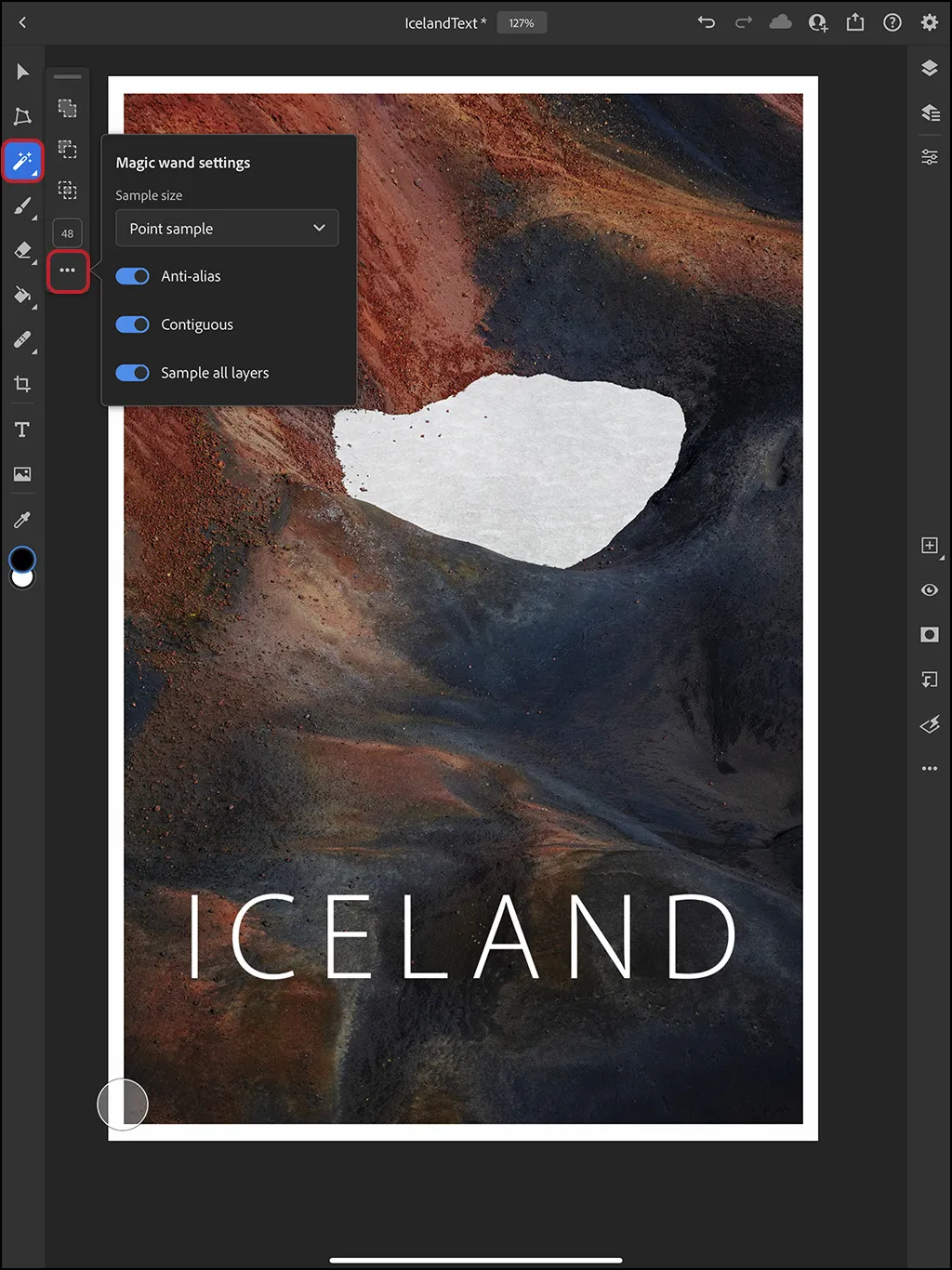The height and width of the screenshot is (1270, 952).
Task: Show the layer mask icon
Action: [x=929, y=634]
